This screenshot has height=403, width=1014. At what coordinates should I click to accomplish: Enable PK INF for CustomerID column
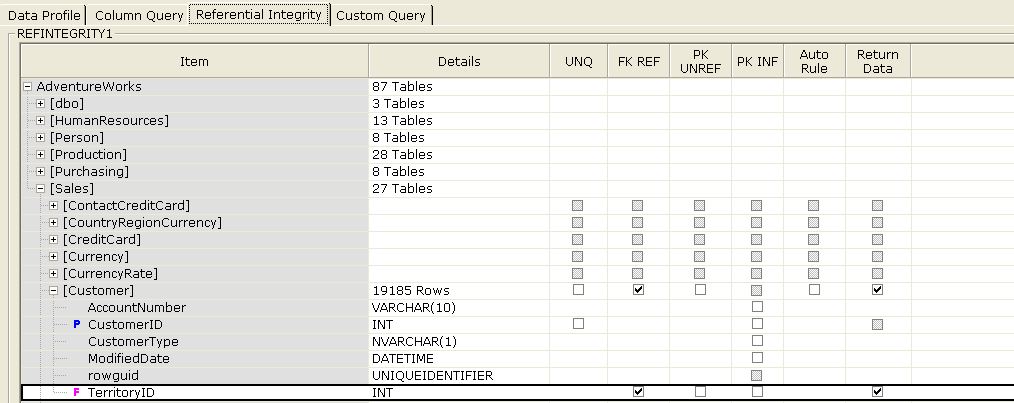[x=757, y=323]
